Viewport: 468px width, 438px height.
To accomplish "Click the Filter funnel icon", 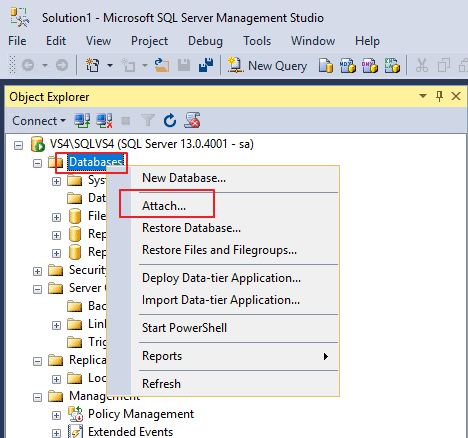I will [x=148, y=121].
